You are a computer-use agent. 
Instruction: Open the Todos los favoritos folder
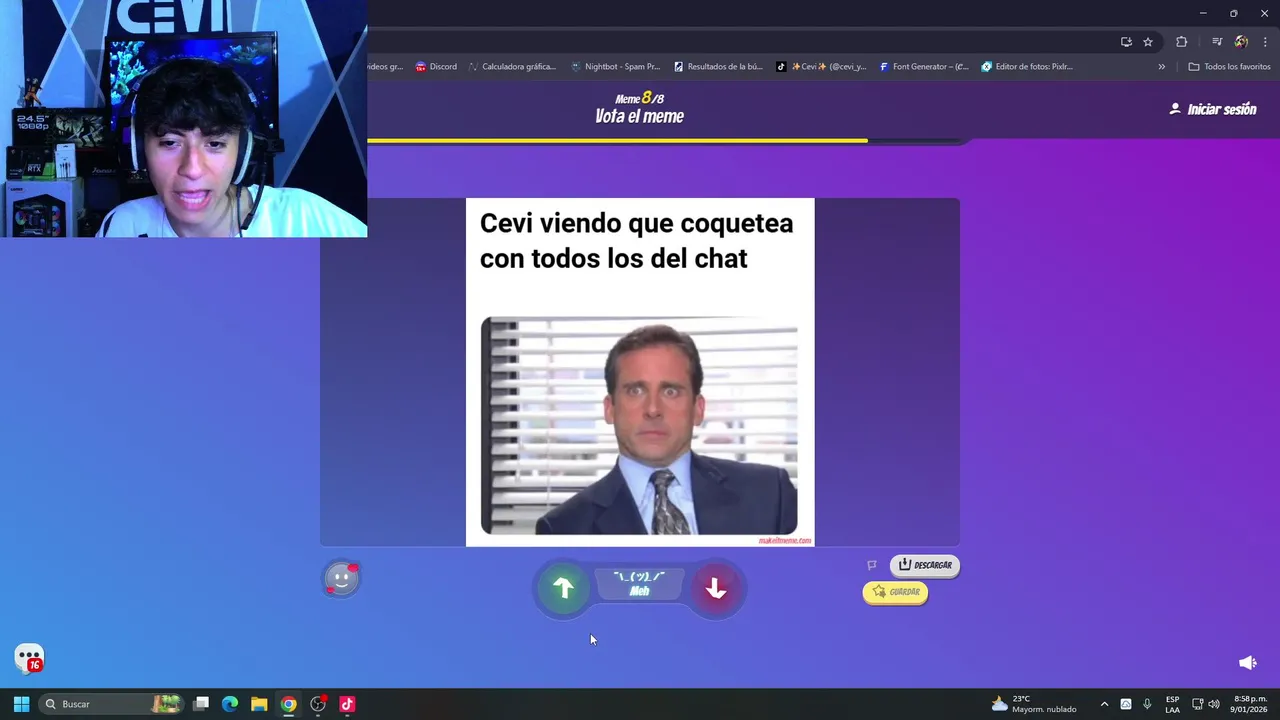(x=1229, y=67)
